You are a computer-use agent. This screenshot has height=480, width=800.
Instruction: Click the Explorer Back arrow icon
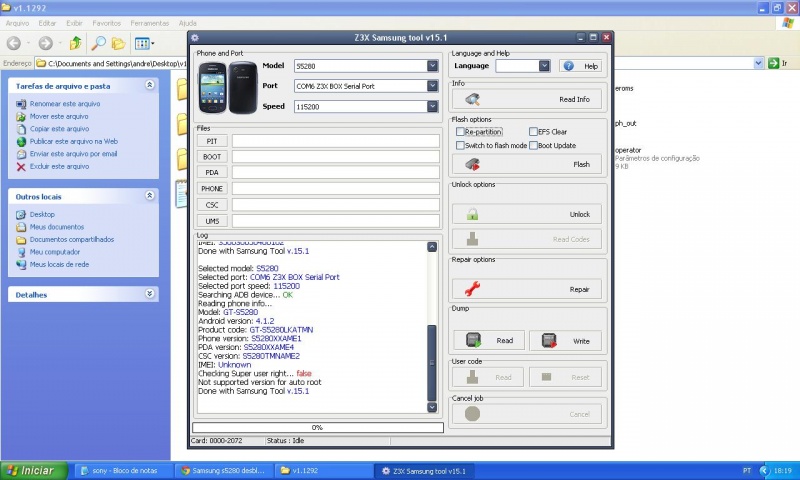(14, 43)
